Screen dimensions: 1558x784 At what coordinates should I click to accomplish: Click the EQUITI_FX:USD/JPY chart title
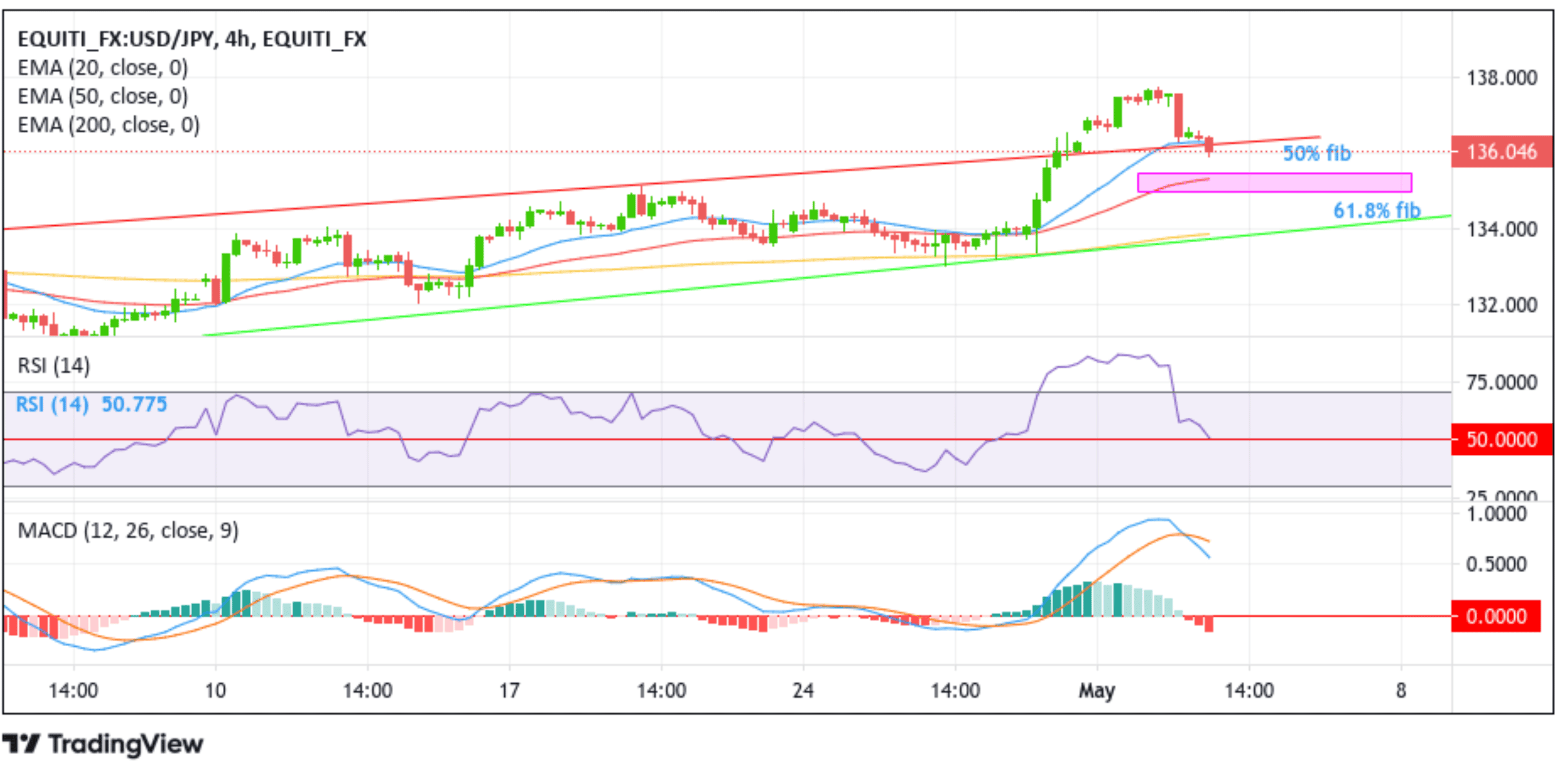192,39
